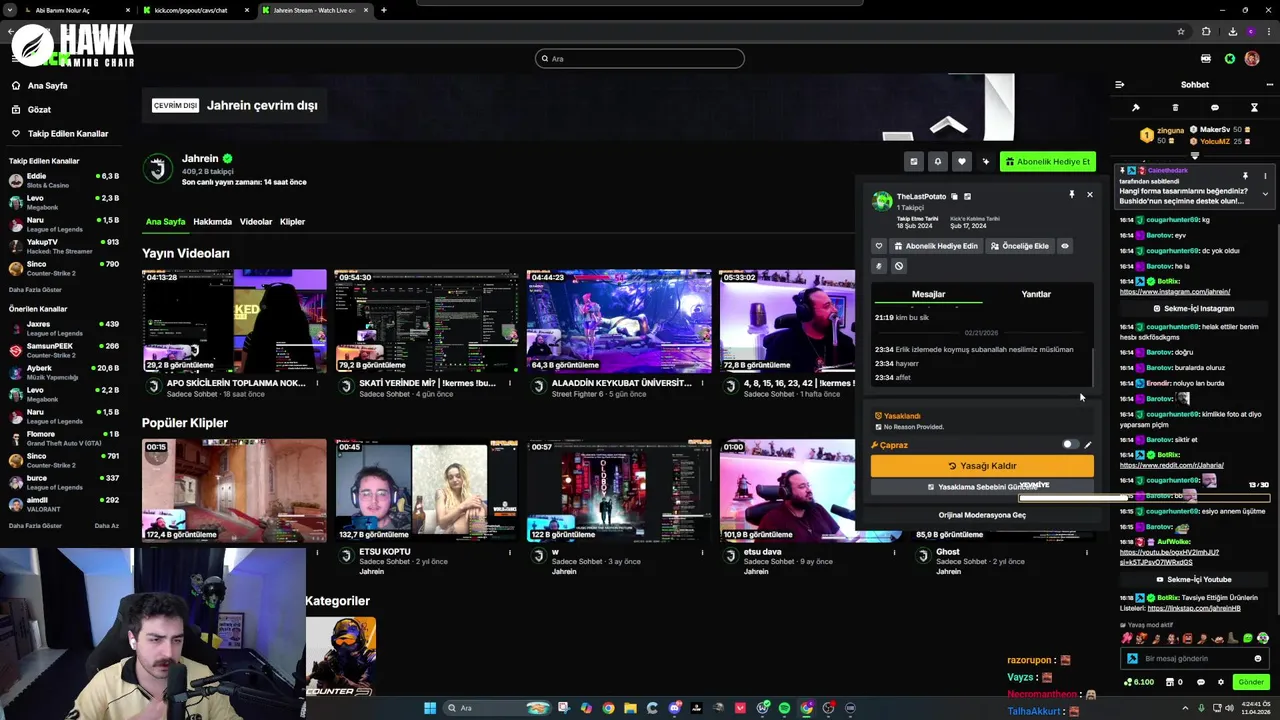Open the Videolar channel tab
Viewport: 1280px width, 720px height.
(x=256, y=222)
